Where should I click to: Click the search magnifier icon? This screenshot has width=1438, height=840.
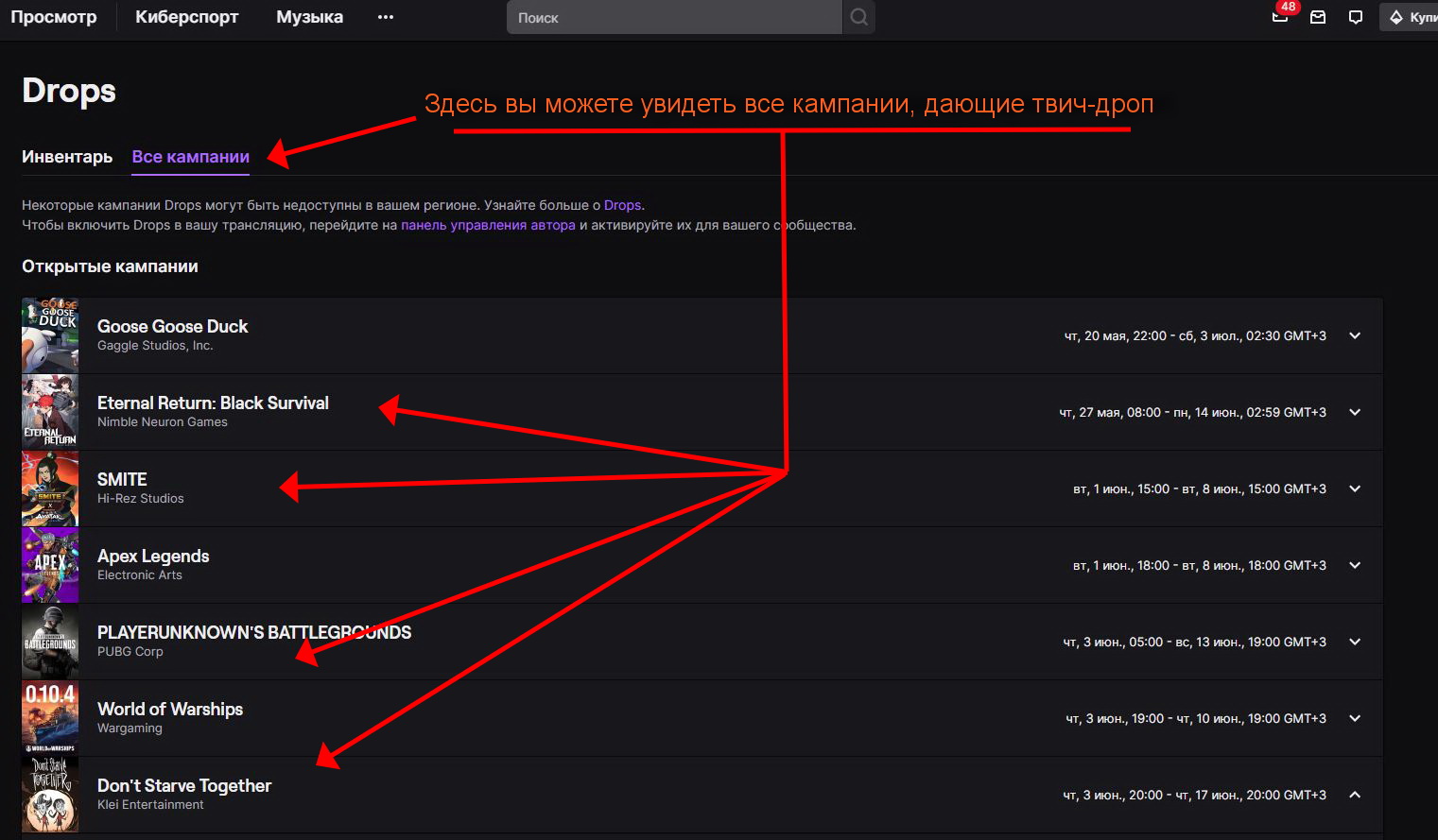(x=858, y=17)
